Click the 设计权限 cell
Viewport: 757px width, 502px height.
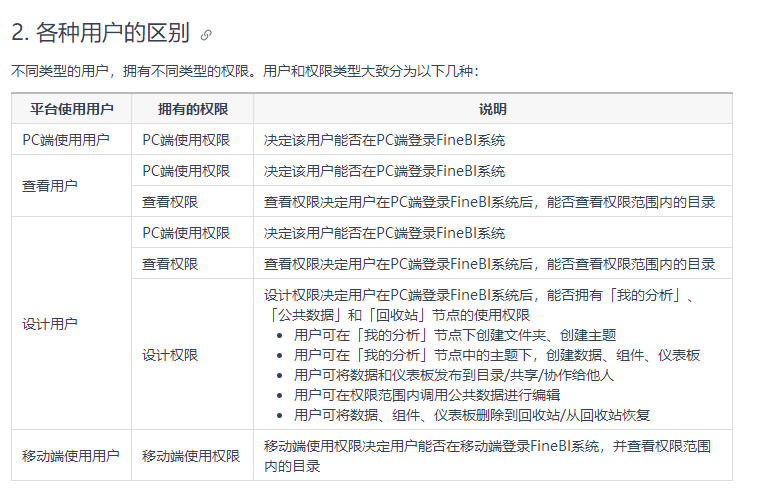coord(193,354)
